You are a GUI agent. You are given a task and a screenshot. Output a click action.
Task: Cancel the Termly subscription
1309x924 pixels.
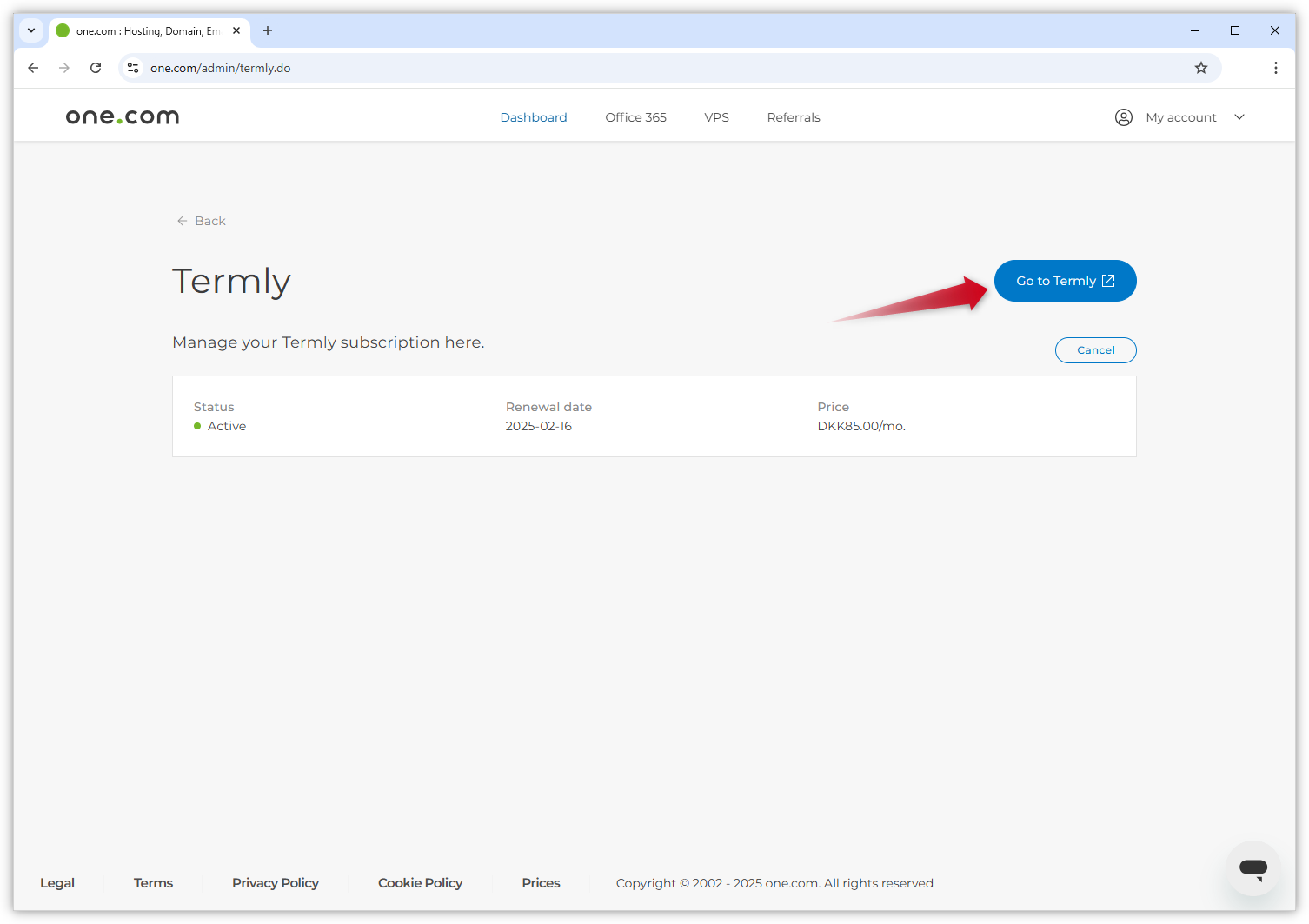click(1095, 349)
